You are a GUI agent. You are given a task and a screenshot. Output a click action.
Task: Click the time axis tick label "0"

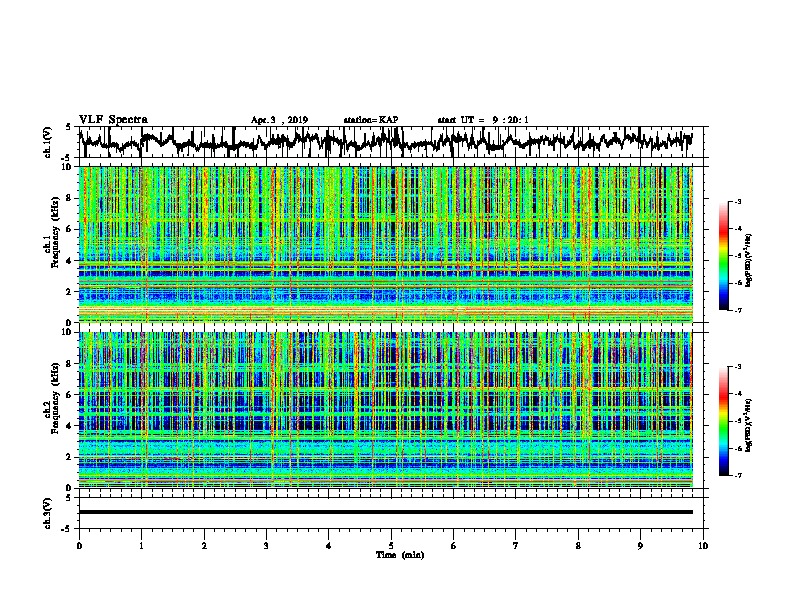click(x=79, y=546)
